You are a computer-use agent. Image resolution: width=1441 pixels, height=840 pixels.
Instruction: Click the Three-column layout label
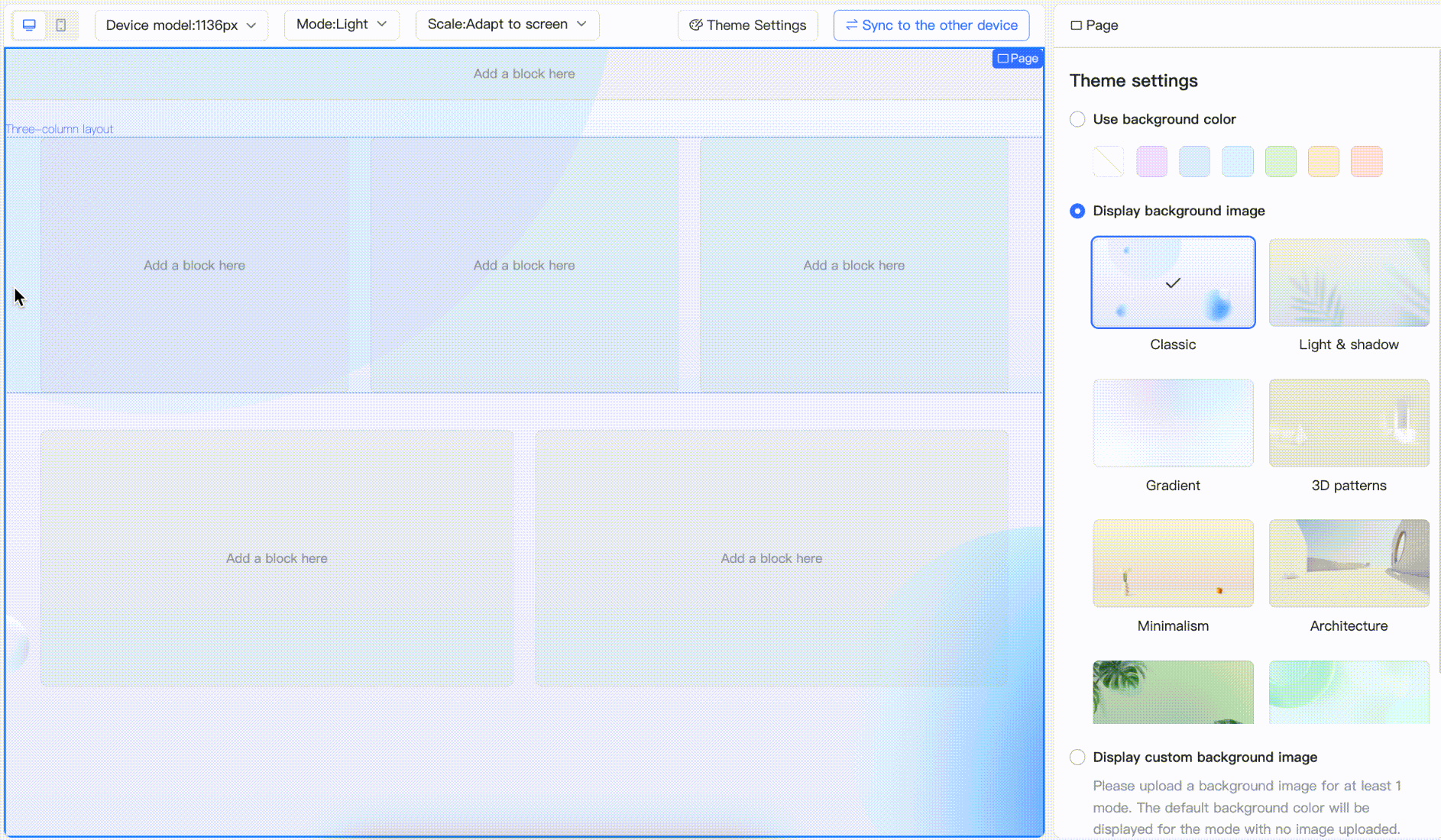[x=60, y=129]
